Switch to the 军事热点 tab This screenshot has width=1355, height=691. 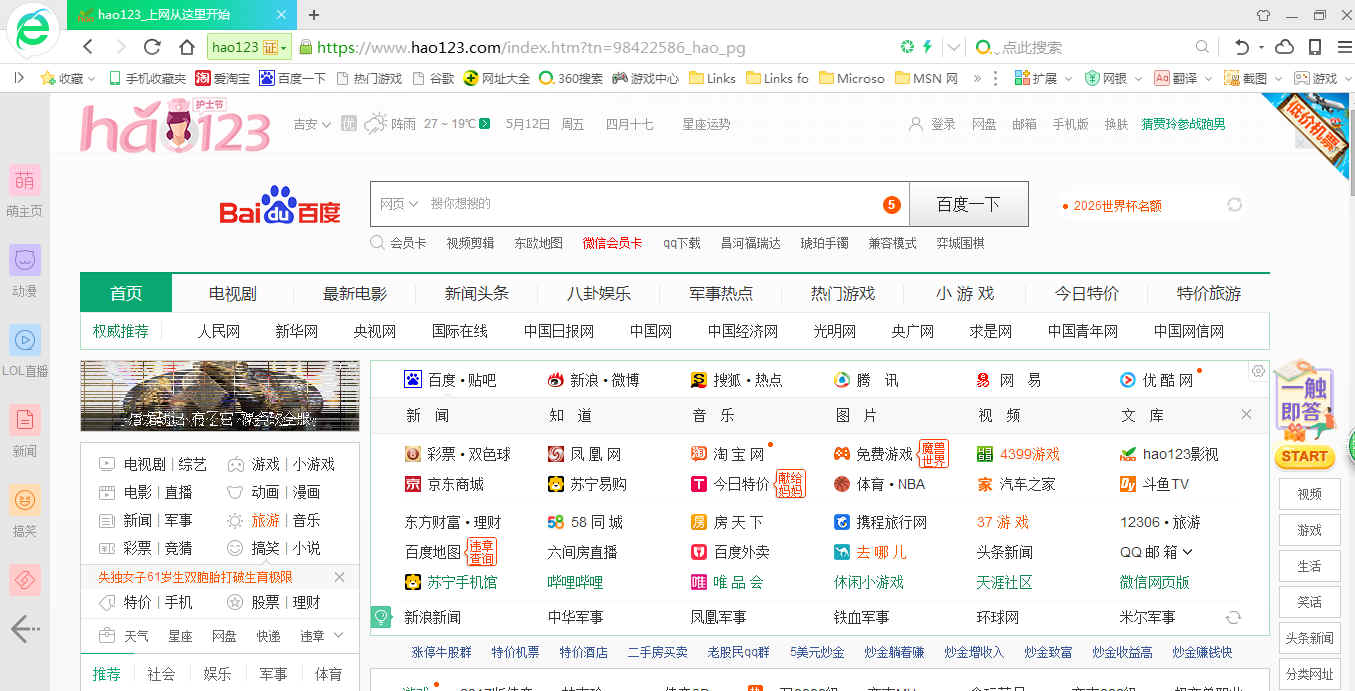721,293
